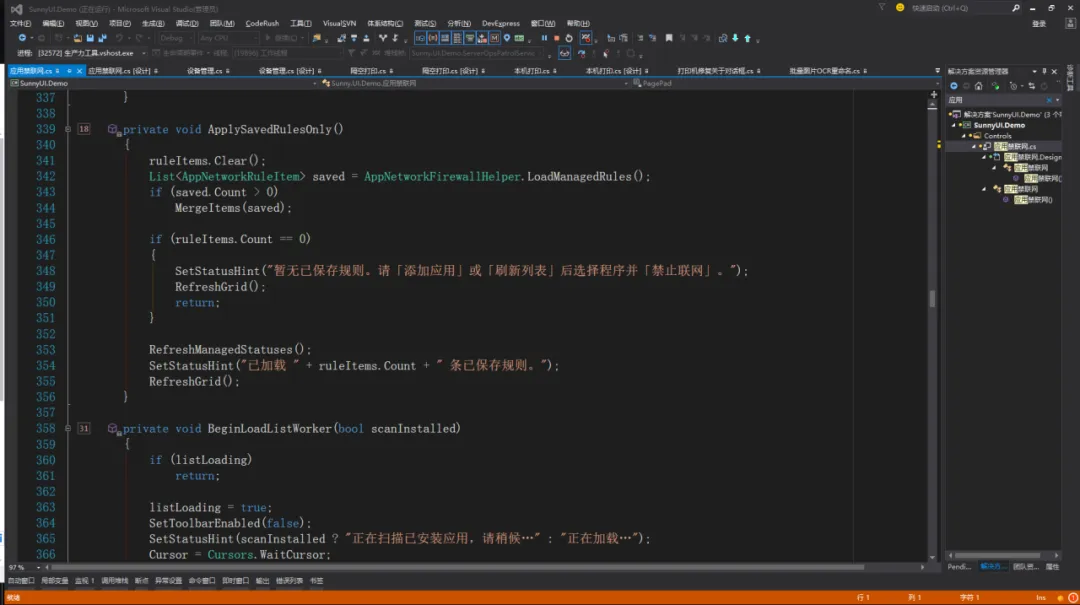Click the Step Over debug icon
Image resolution: width=1080 pixels, height=605 pixels.
tap(582, 53)
